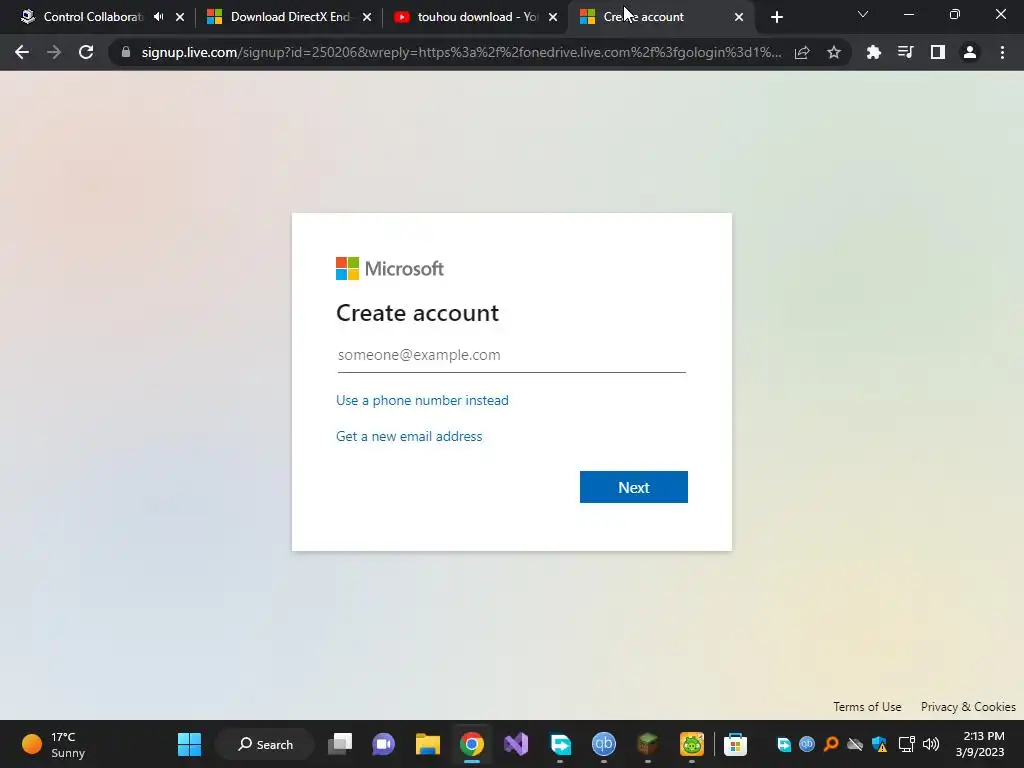Close the Create account tab

(739, 17)
